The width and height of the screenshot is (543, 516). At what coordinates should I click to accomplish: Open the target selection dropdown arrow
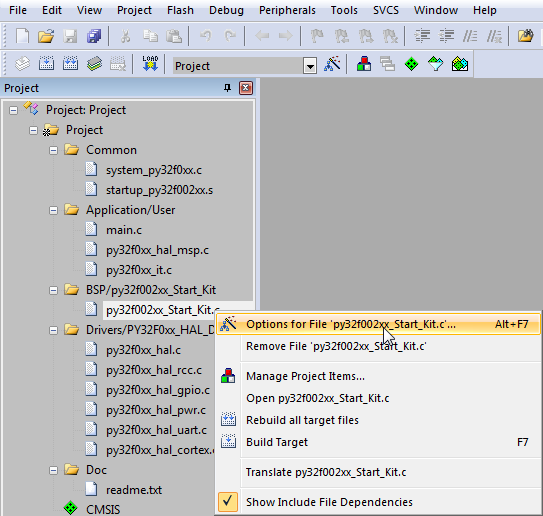click(x=310, y=65)
